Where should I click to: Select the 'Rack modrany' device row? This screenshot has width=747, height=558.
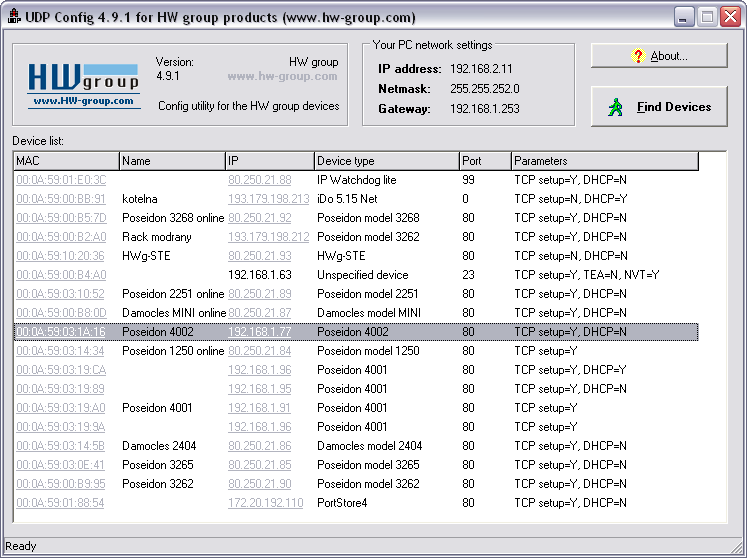[356, 237]
